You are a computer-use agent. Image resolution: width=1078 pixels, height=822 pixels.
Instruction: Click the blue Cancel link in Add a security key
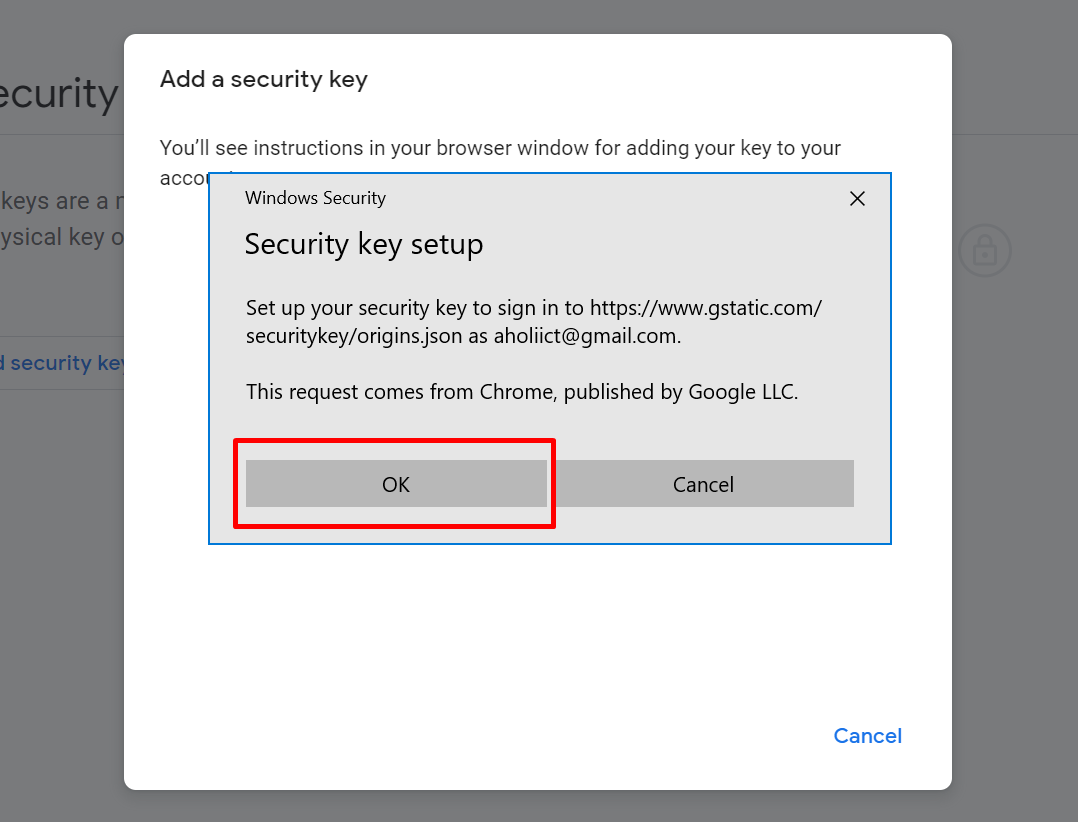point(867,736)
